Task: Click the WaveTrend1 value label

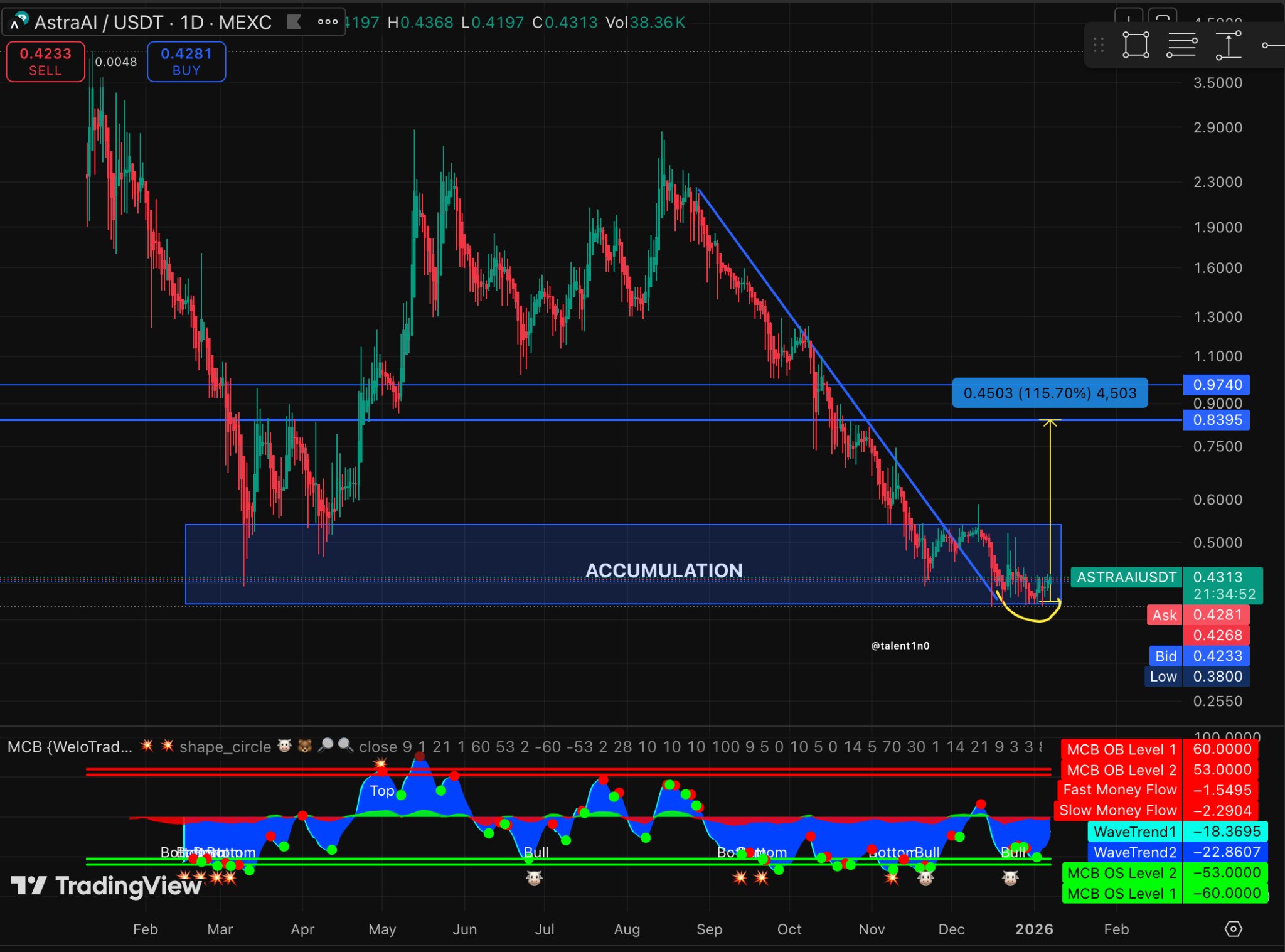Action: point(1134,832)
